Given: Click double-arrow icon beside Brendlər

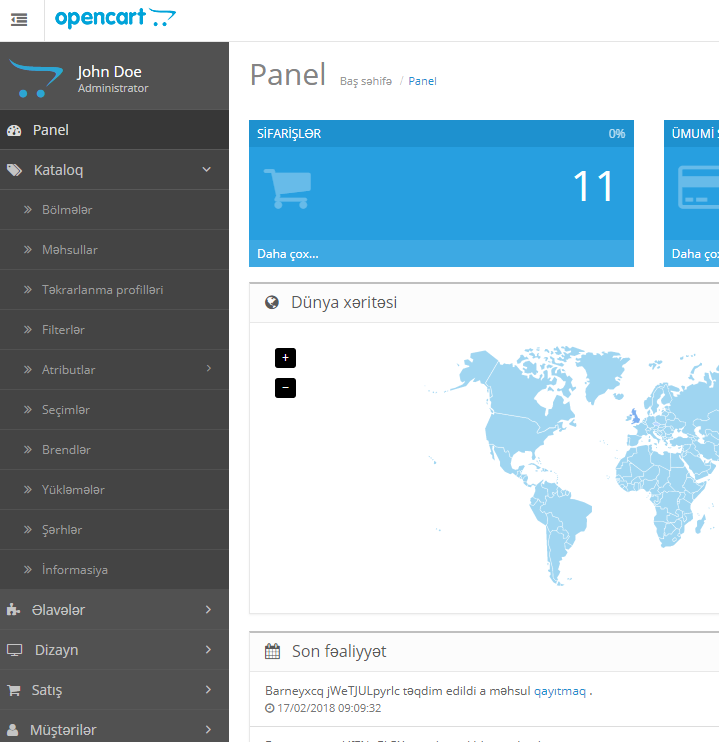Looking at the screenshot, I should click(28, 450).
